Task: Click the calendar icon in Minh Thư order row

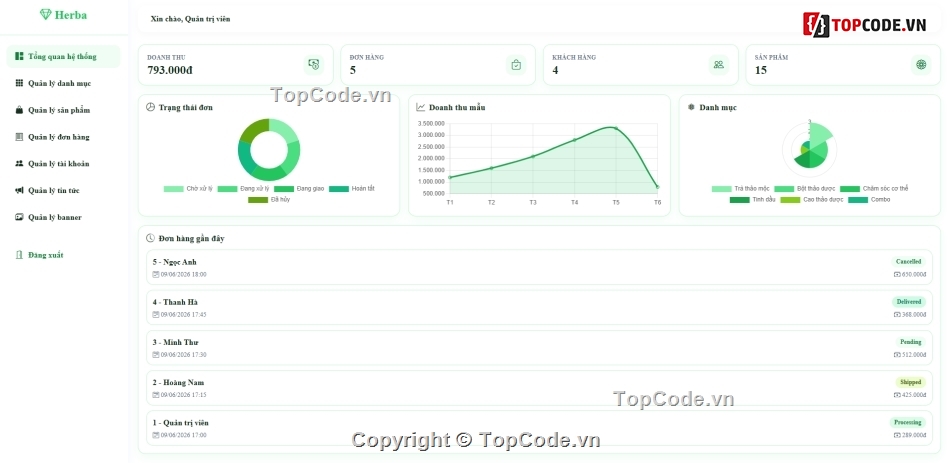Action: [x=156, y=355]
